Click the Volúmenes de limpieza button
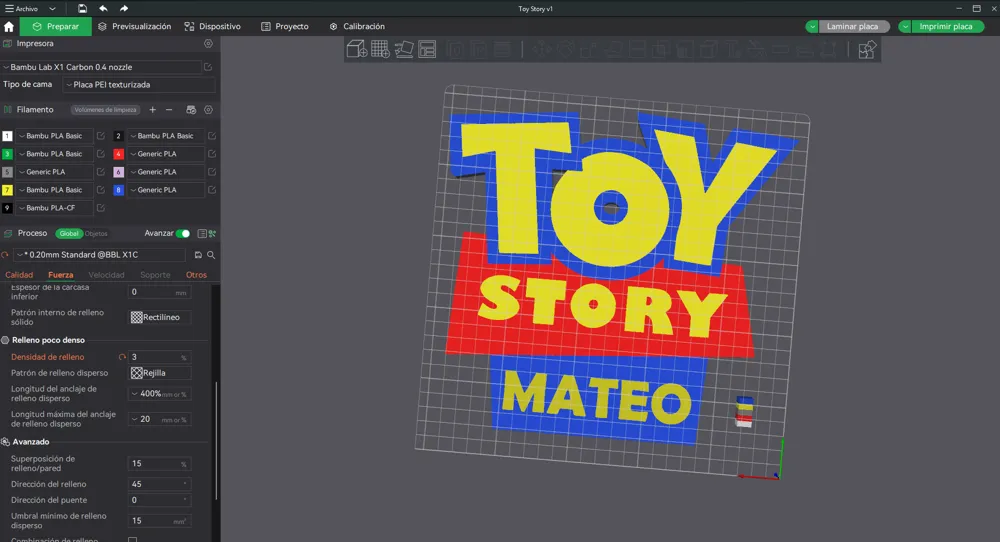Screen dimensions: 1000x542 click(105, 110)
